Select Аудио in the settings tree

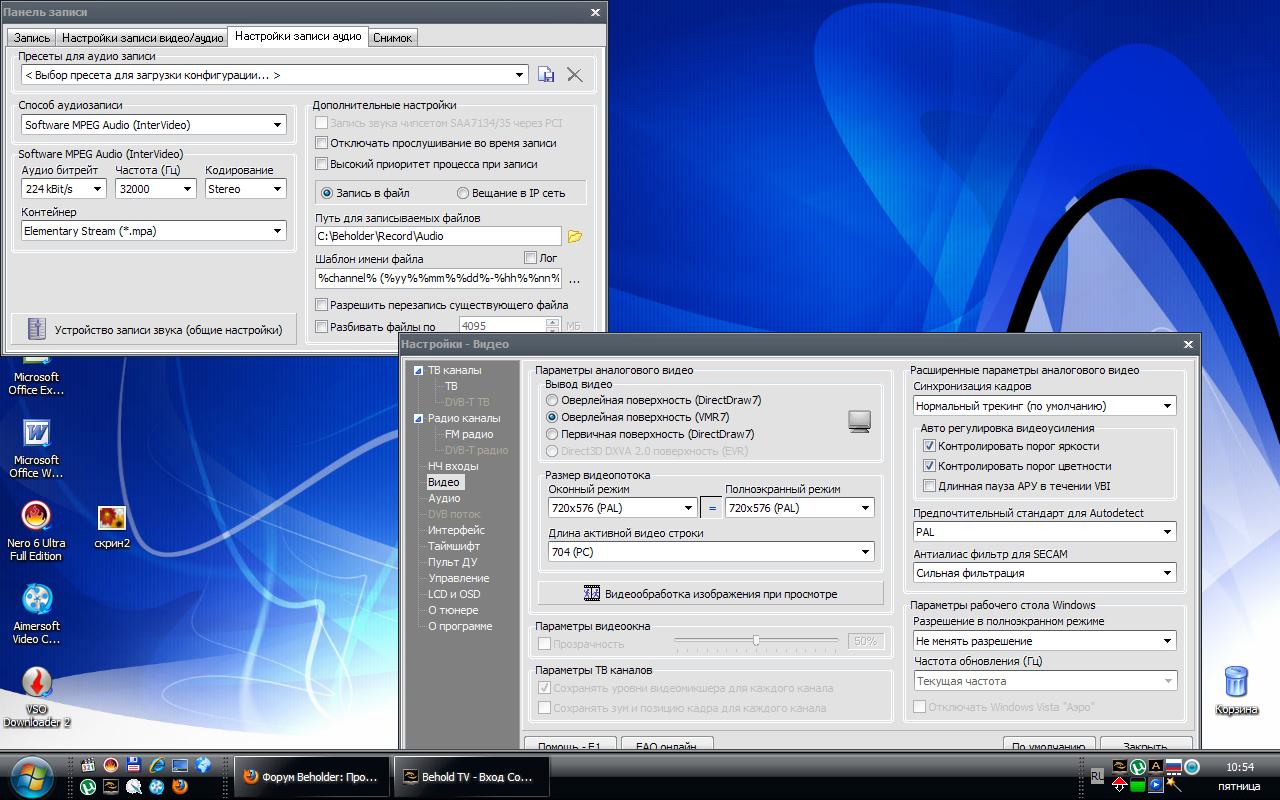[444, 498]
